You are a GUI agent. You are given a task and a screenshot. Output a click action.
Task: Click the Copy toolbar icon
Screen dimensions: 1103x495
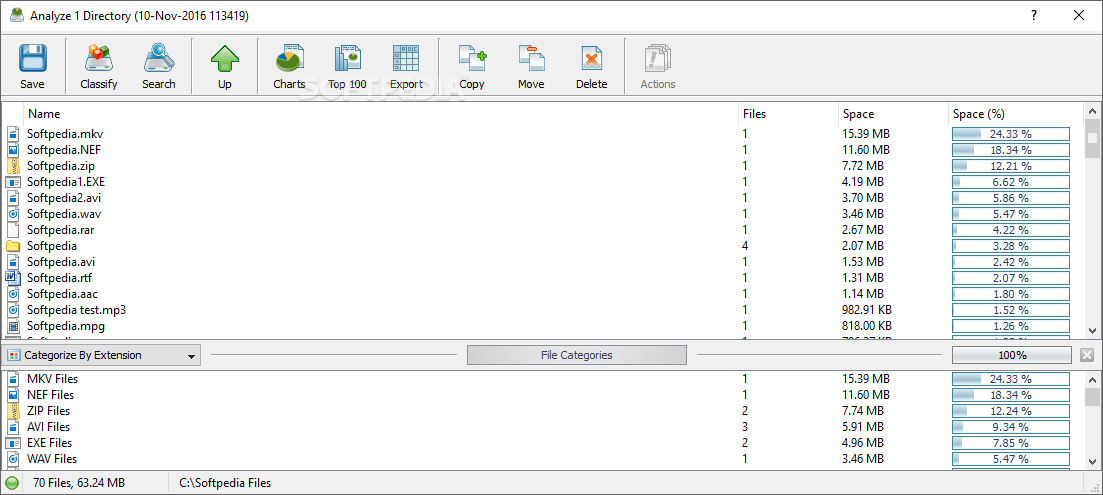[x=472, y=67]
